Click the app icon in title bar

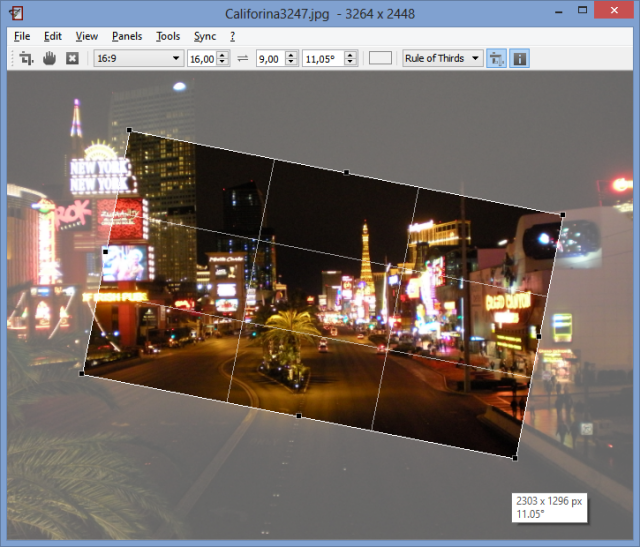pyautogui.click(x=17, y=13)
